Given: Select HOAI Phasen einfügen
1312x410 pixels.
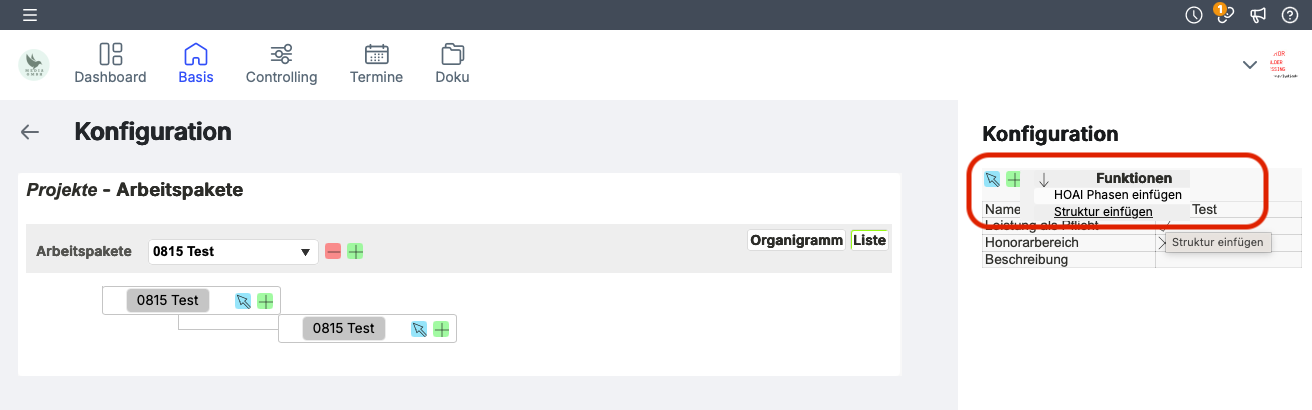Looking at the screenshot, I should (x=1117, y=195).
